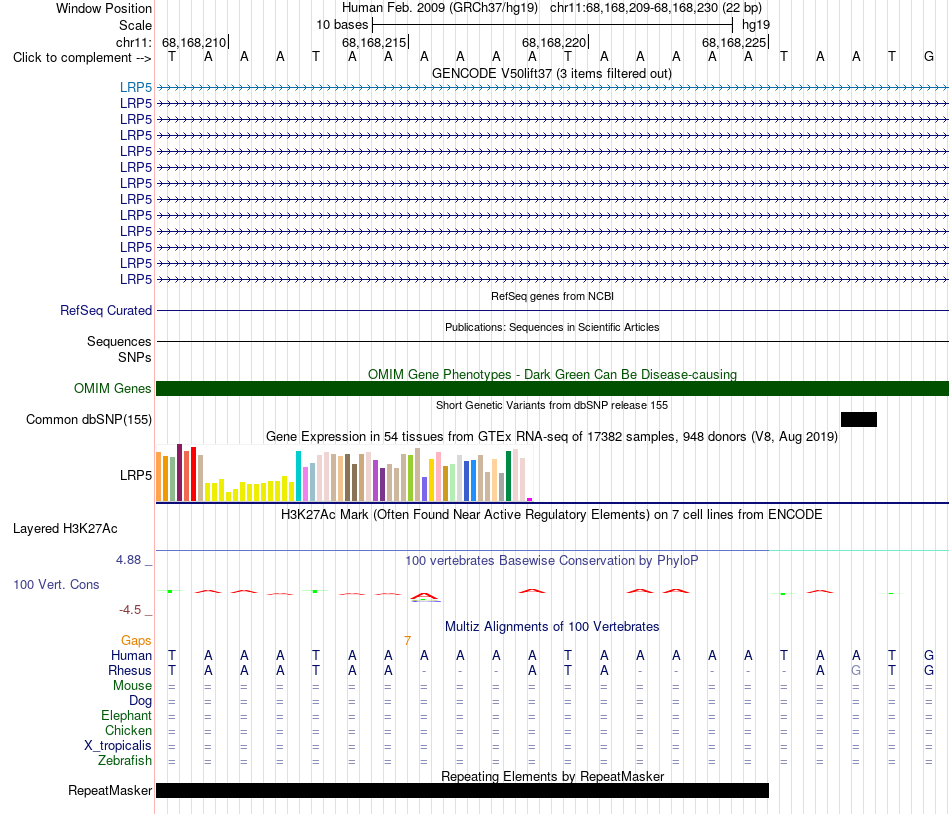
Task: Open the 100 Vert. Cons track label
Action: (x=56, y=584)
